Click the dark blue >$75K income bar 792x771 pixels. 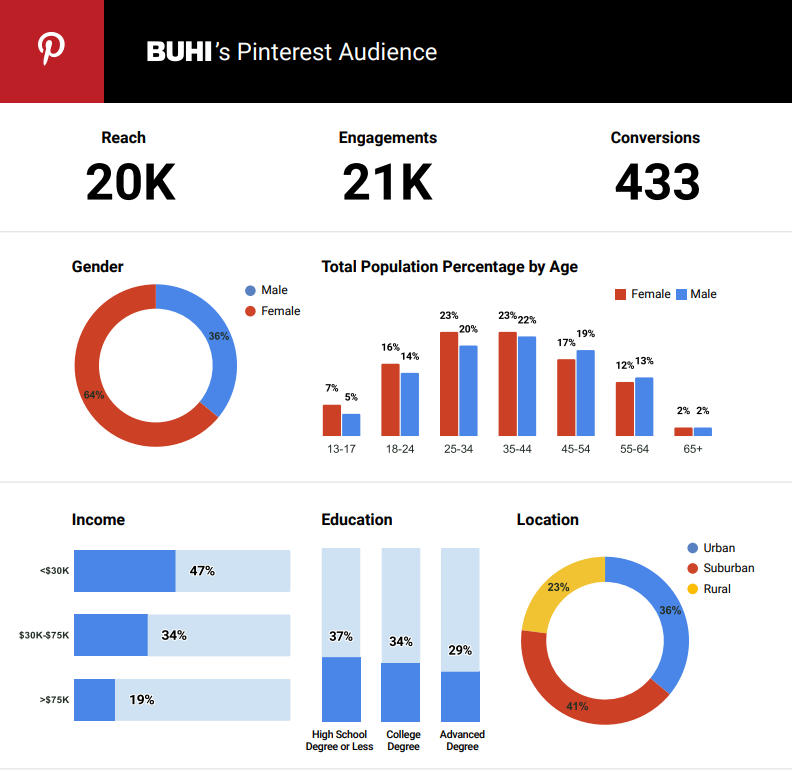pos(94,700)
